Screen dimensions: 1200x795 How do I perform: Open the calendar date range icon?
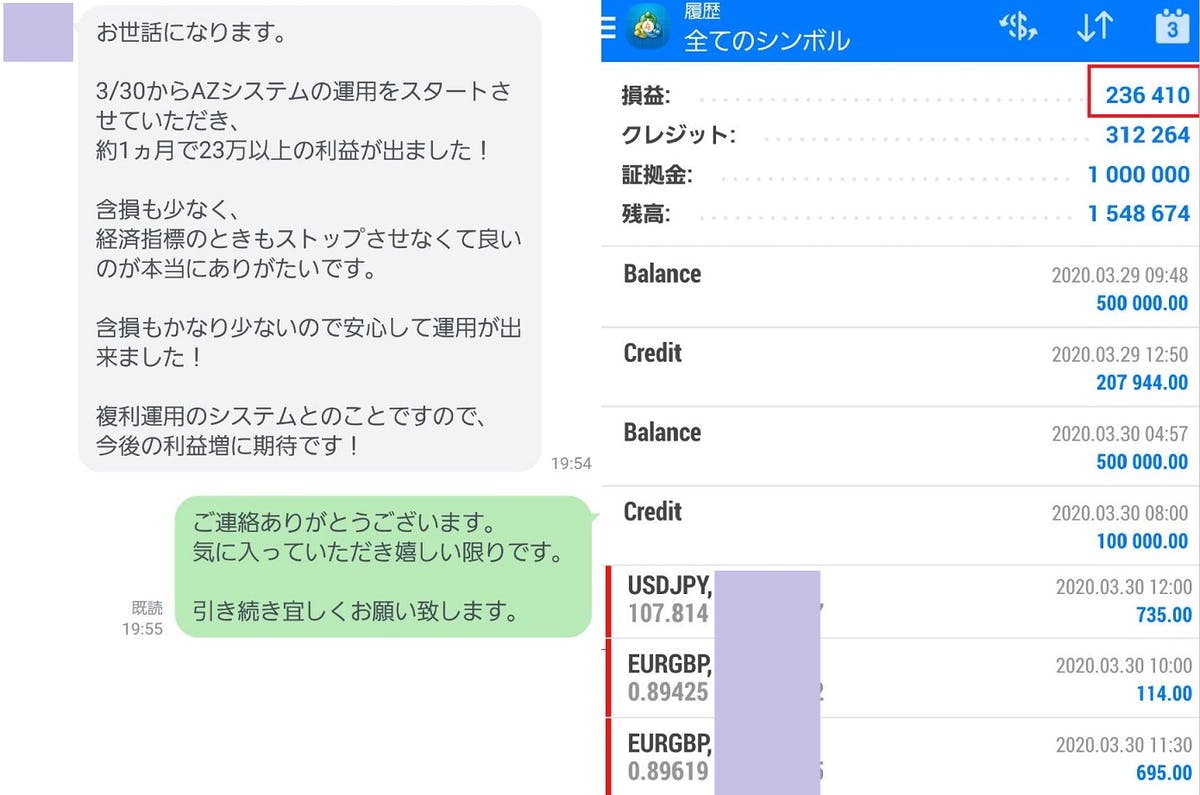[x=1172, y=28]
